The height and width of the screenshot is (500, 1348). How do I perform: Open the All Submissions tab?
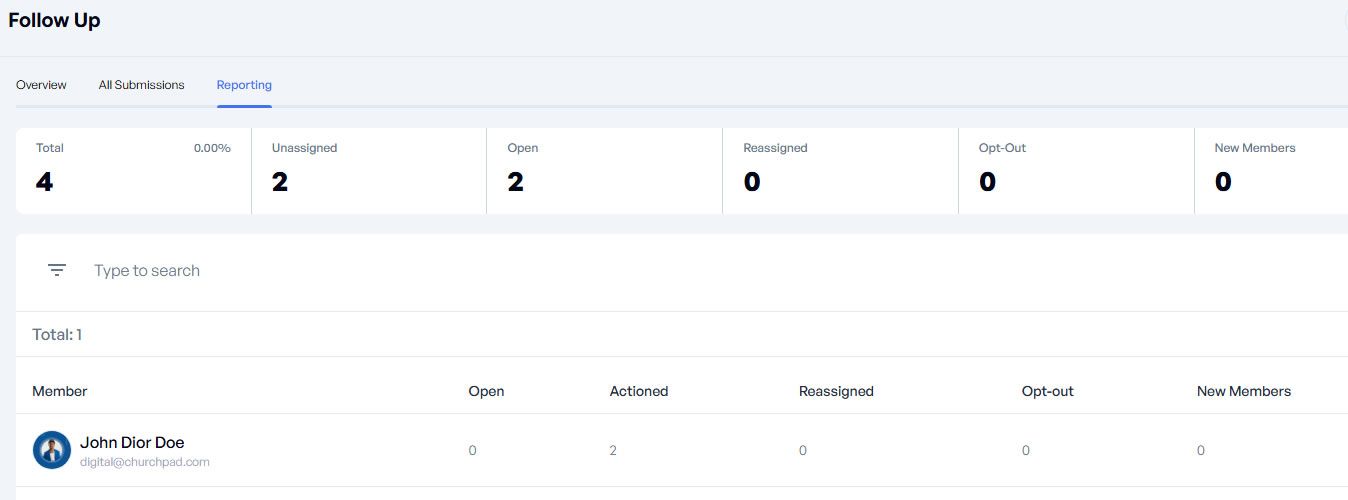coord(141,85)
